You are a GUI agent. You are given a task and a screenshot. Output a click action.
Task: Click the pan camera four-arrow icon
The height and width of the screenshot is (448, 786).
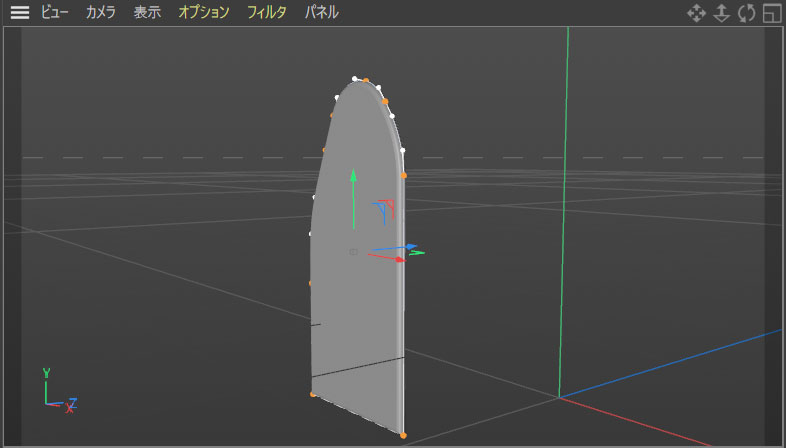696,13
